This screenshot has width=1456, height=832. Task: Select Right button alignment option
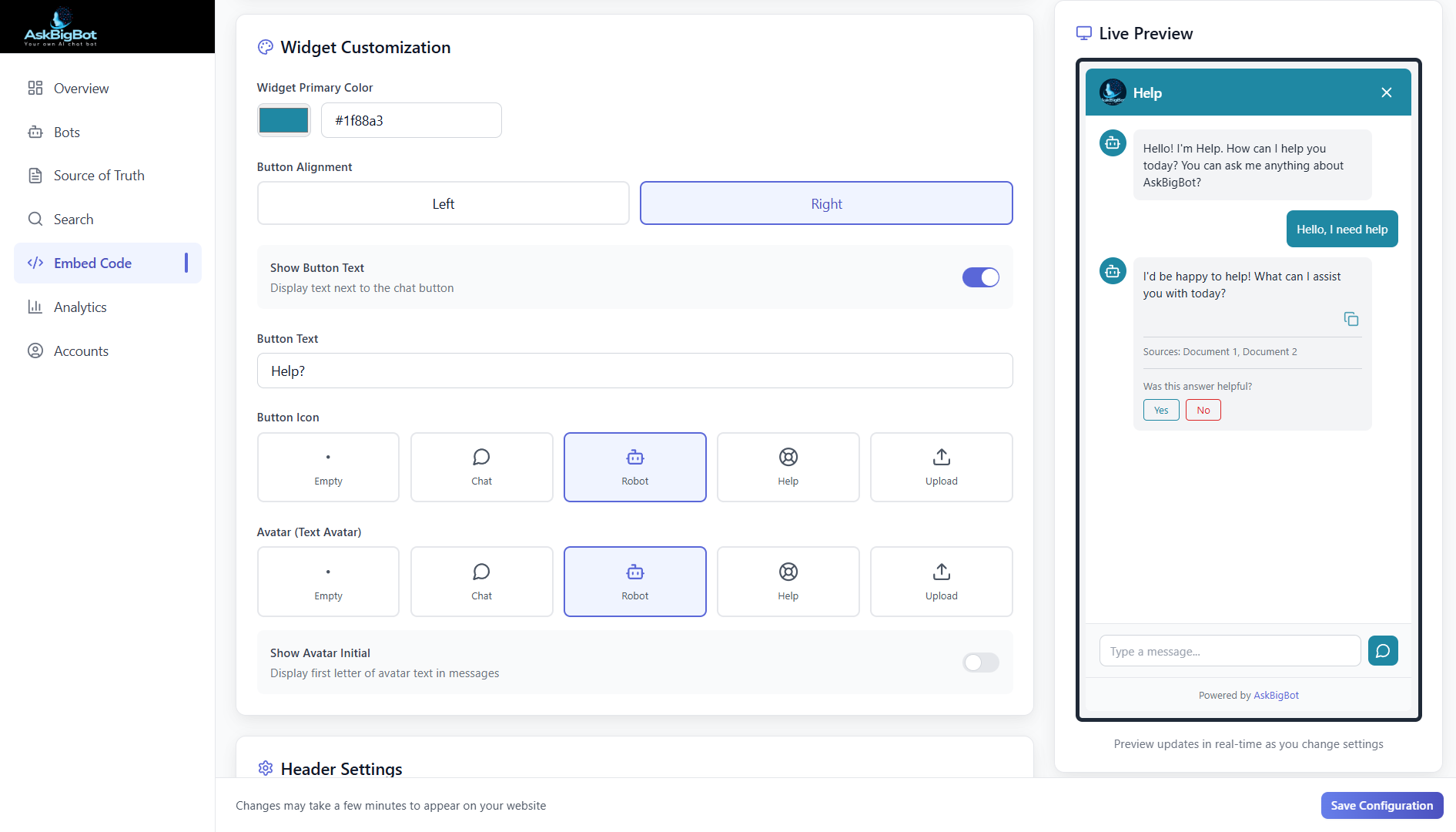pyautogui.click(x=825, y=203)
